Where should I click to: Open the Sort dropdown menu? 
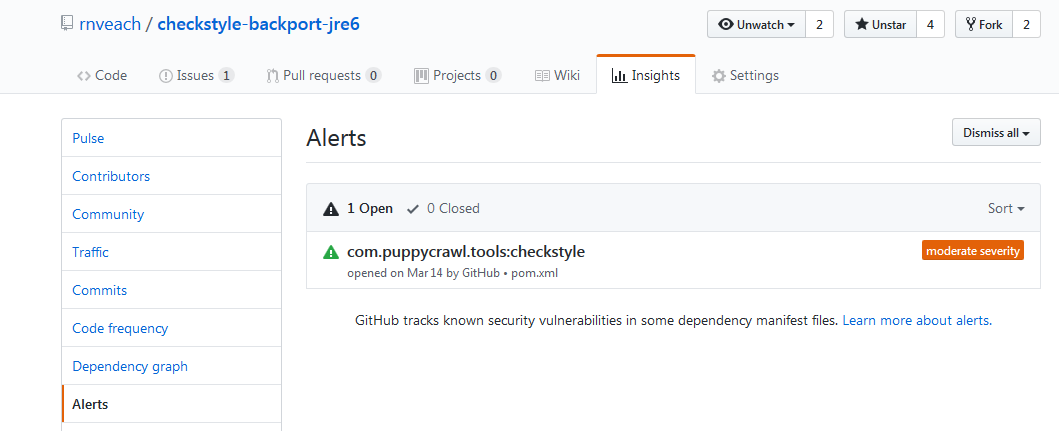[x=1006, y=209]
